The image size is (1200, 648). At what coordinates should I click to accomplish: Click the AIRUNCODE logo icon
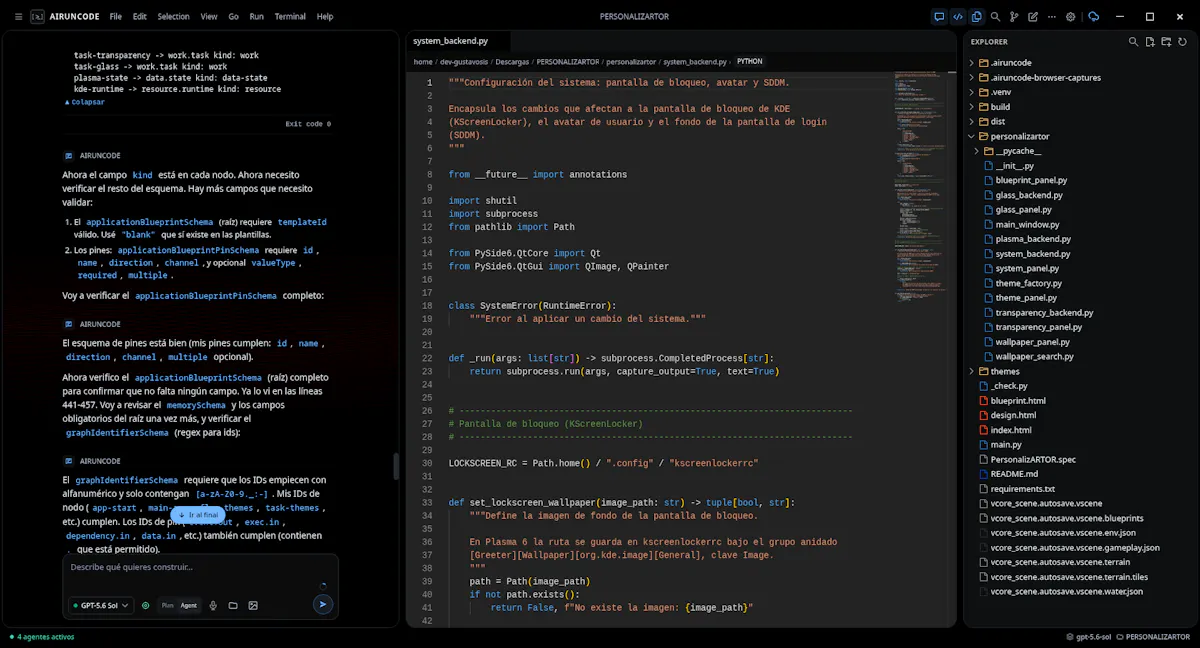click(37, 16)
